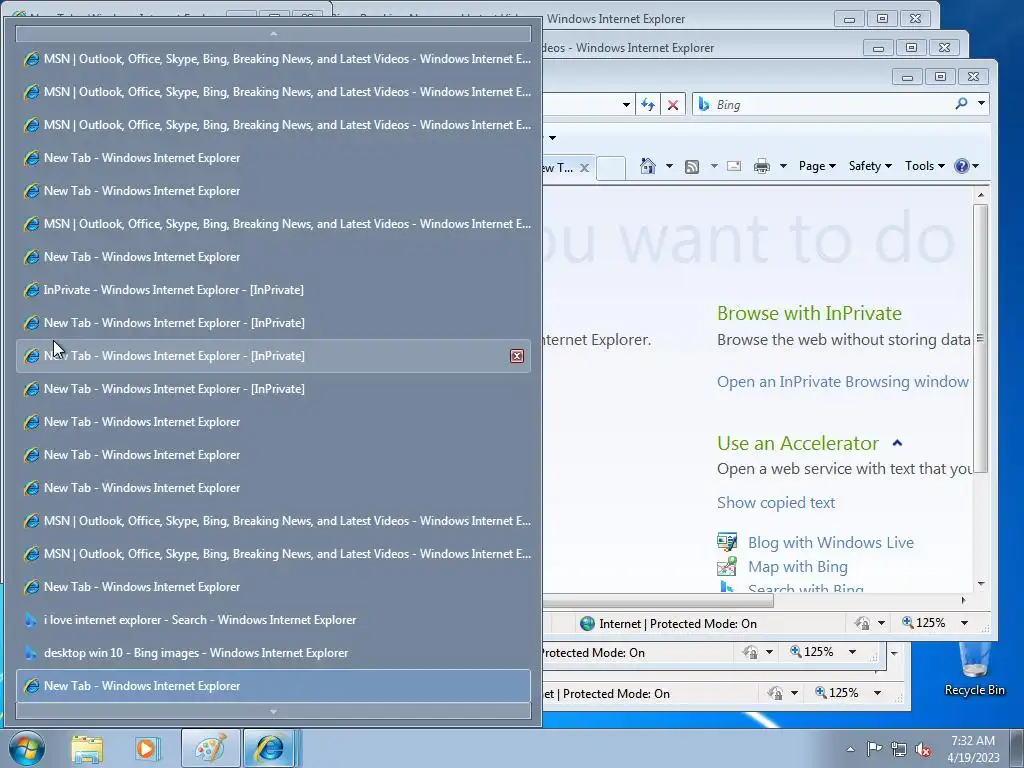Open the Safety menu
Image resolution: width=1024 pixels, height=768 pixels.
pyautogui.click(x=870, y=166)
